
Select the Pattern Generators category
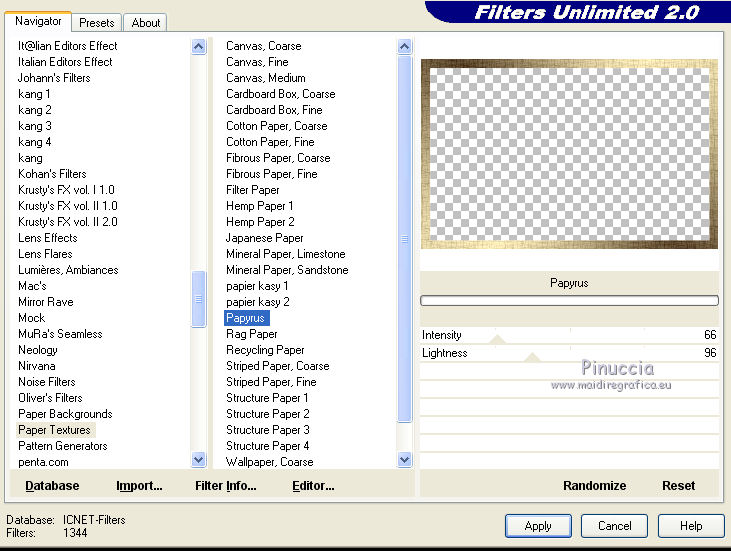pos(62,446)
